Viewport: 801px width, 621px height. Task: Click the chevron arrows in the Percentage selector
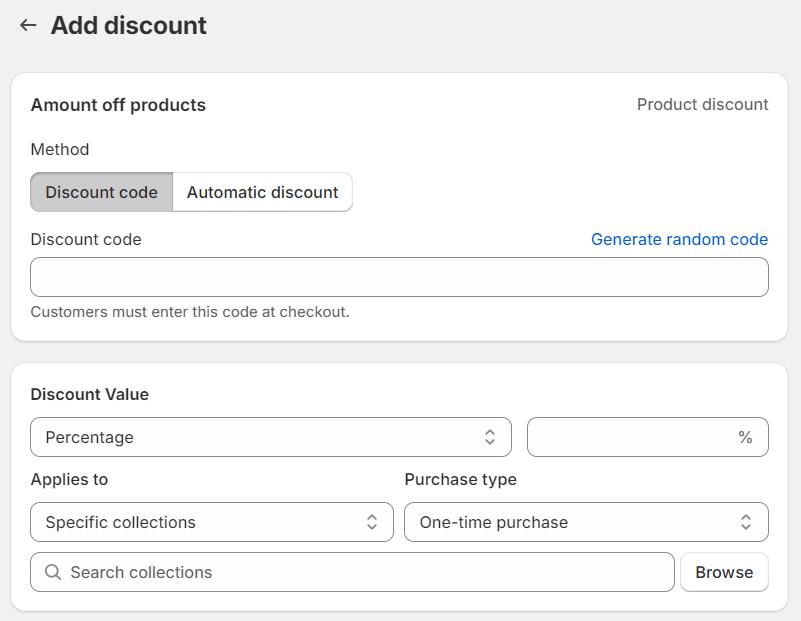click(x=490, y=437)
